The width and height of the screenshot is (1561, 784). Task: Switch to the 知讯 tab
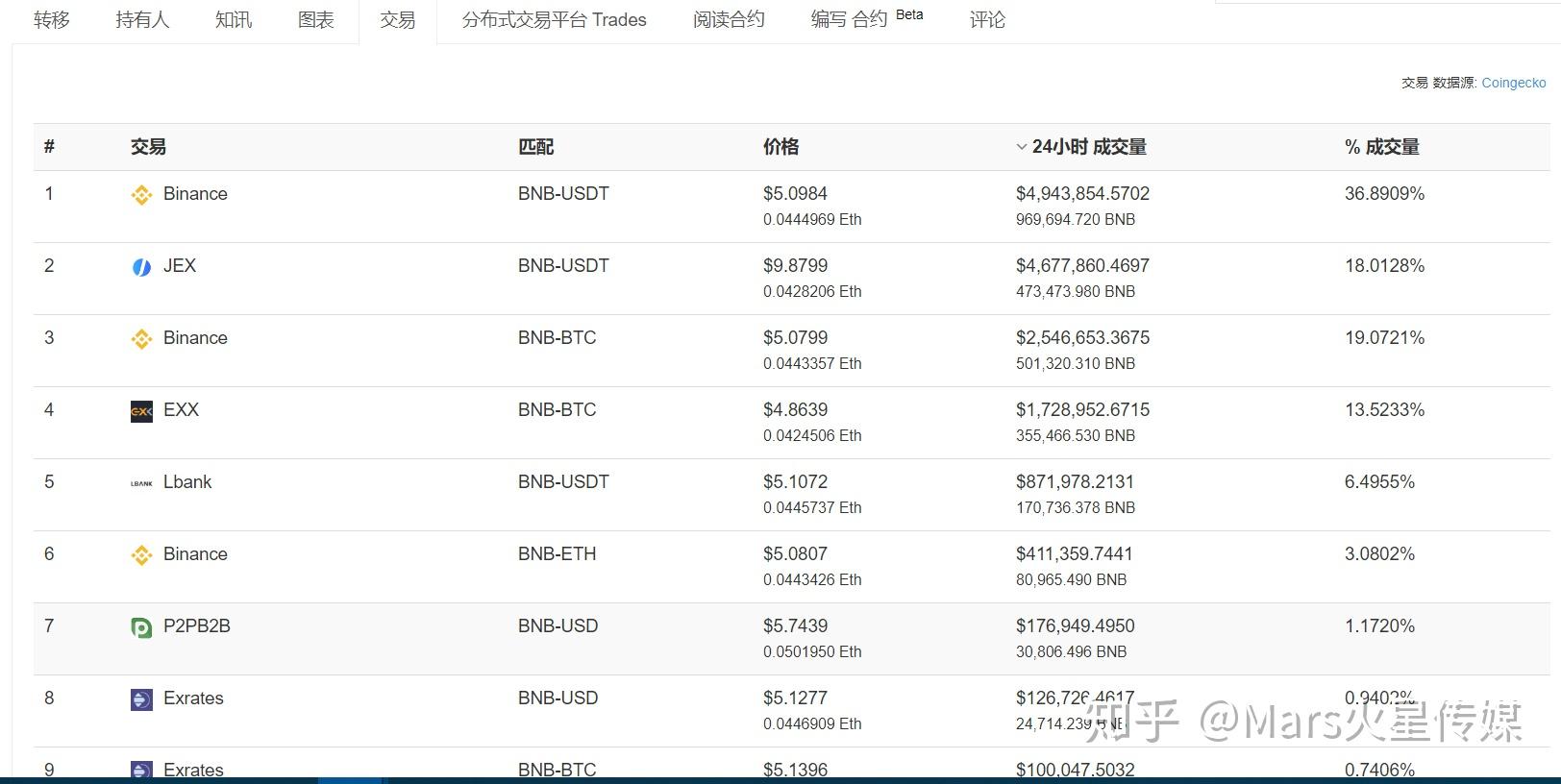pos(234,19)
